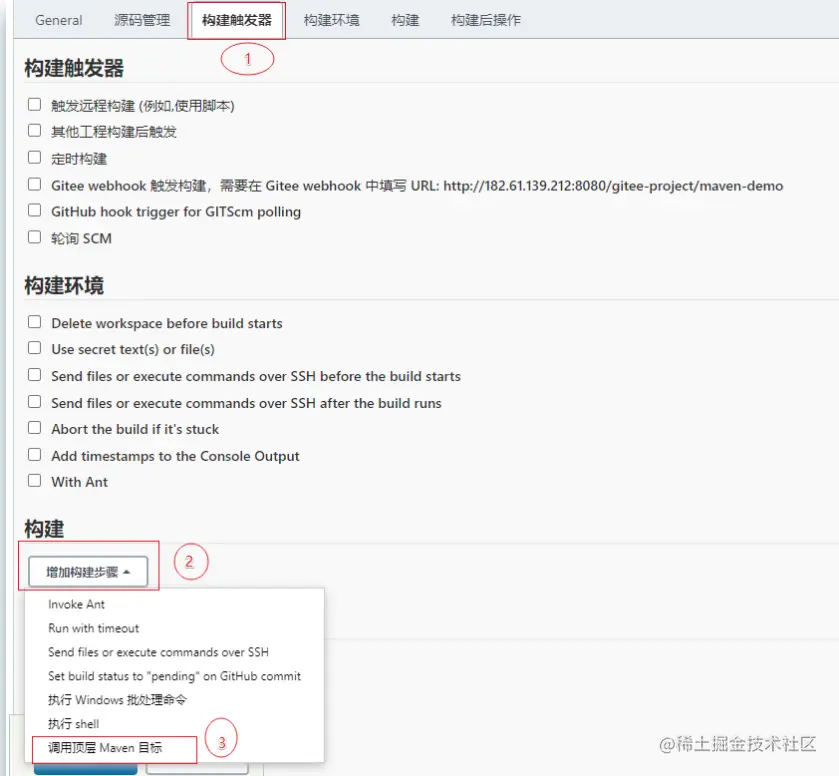Enable Abort the build if it's stuck
This screenshot has width=839, height=776.
point(34,428)
